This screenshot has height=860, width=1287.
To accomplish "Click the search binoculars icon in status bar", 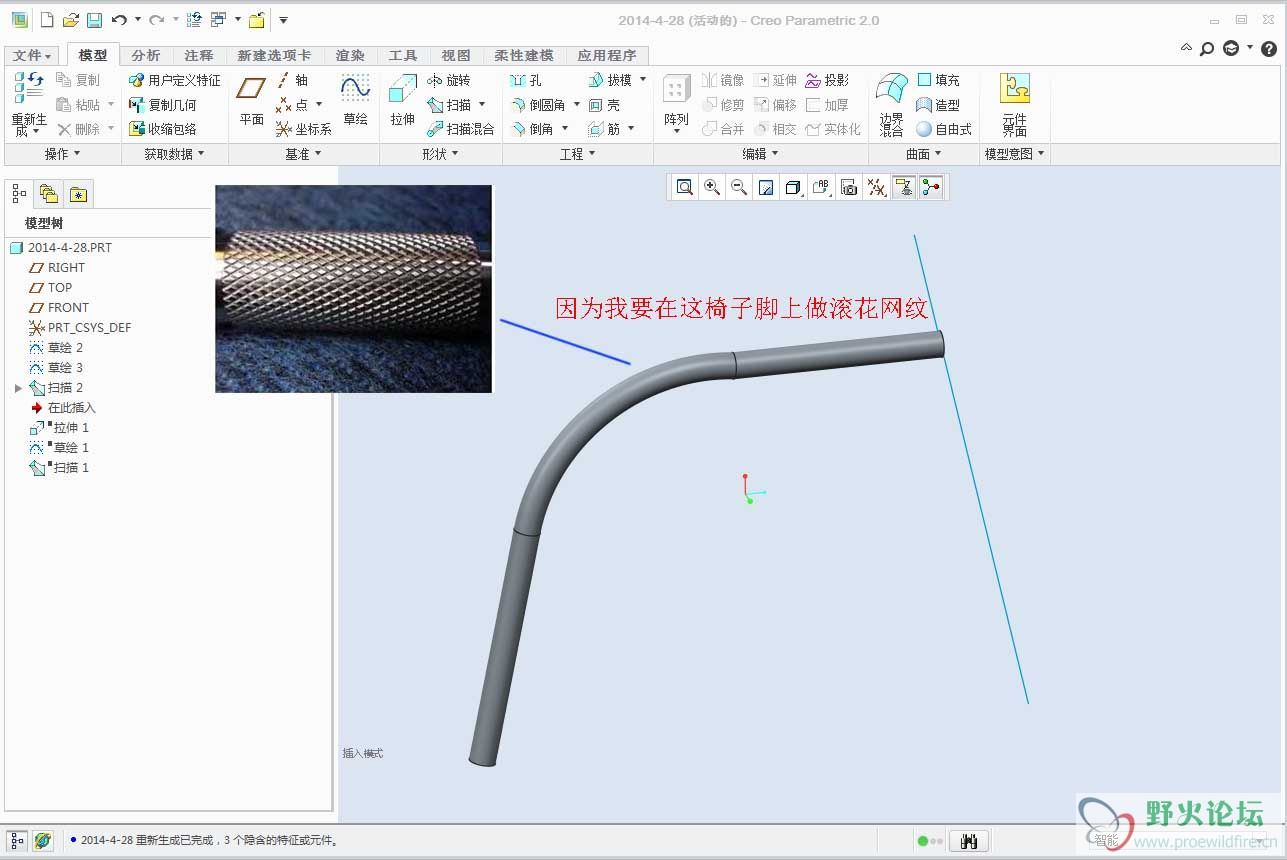I will 968,841.
